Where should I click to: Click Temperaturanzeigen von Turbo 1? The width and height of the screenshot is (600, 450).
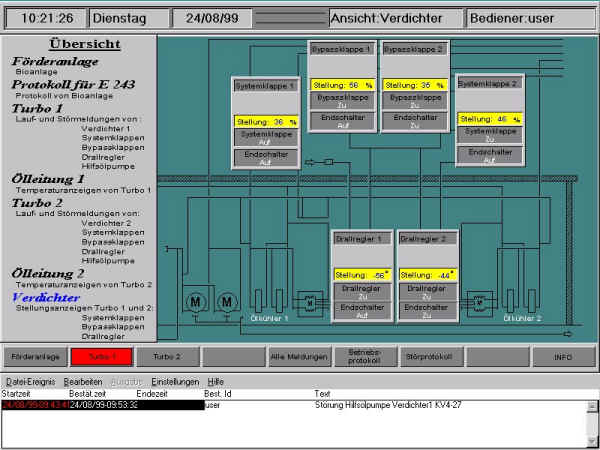pos(83,190)
